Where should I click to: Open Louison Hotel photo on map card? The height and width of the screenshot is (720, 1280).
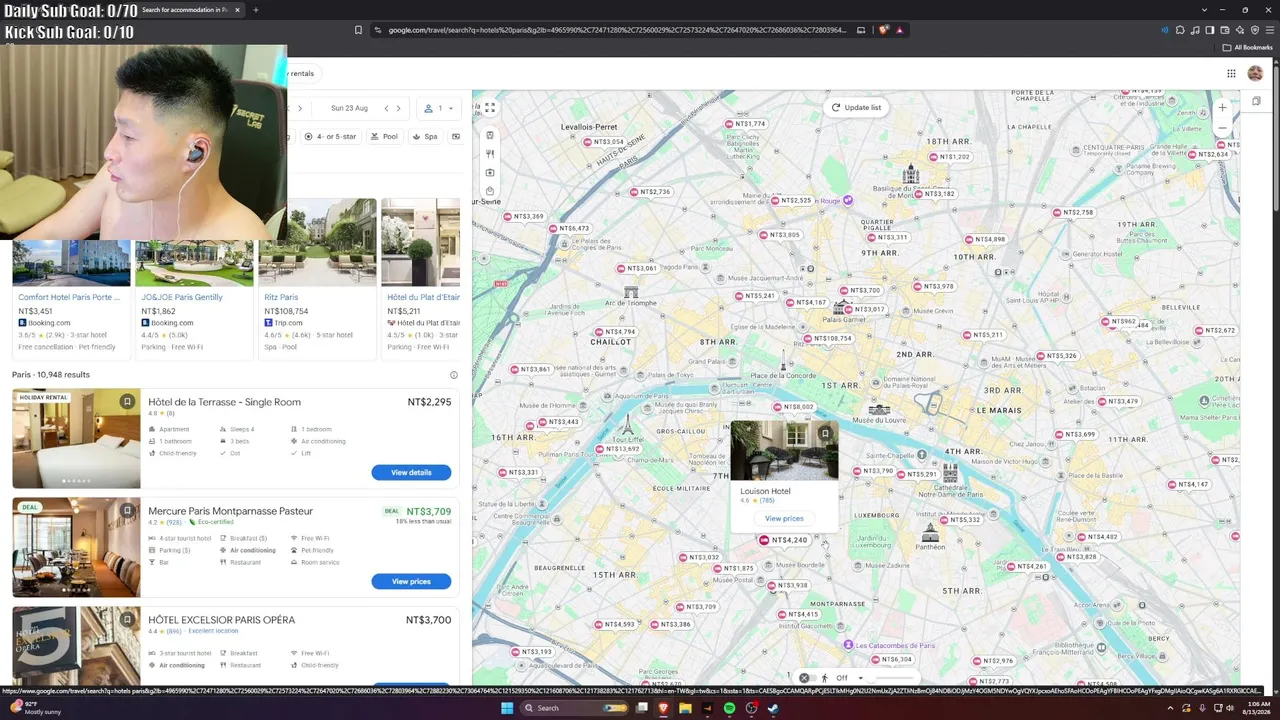point(784,451)
